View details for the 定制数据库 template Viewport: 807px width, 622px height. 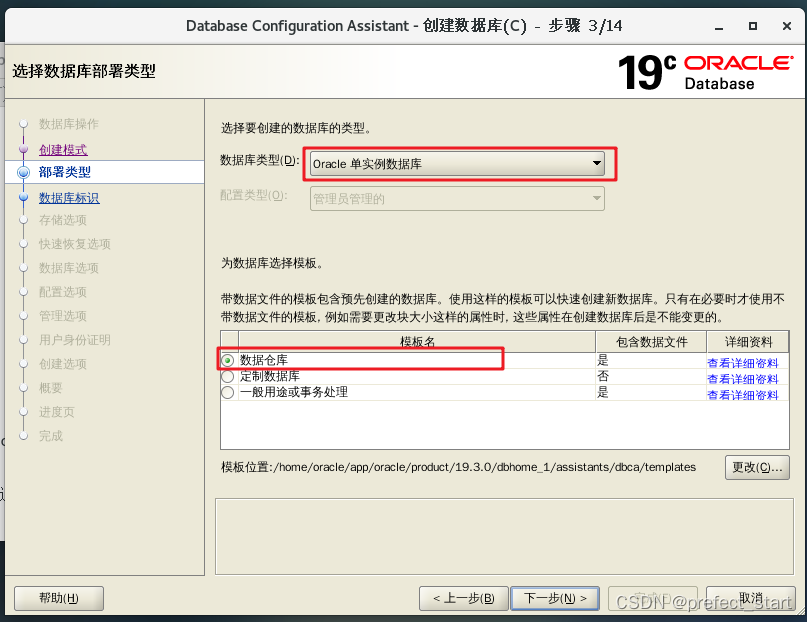coord(742,379)
